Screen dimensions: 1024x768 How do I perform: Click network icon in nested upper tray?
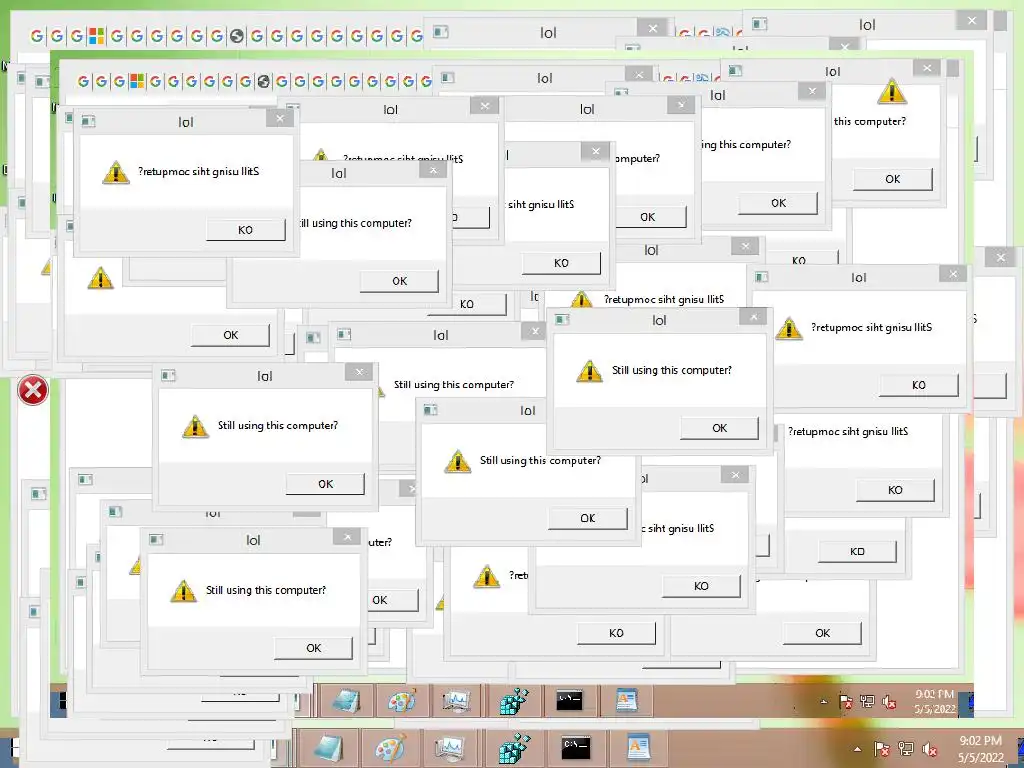click(x=867, y=702)
